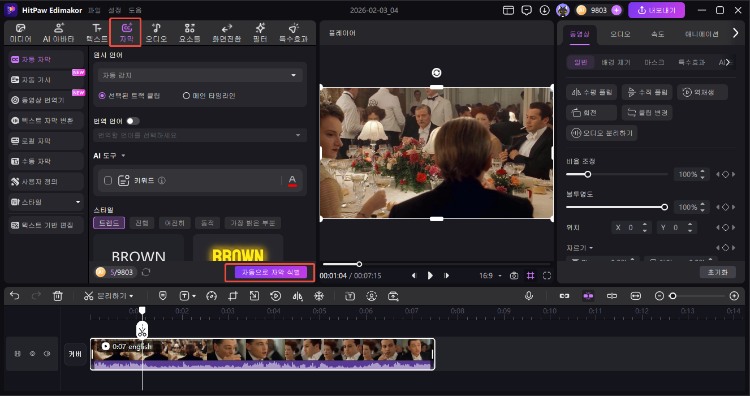Add a scale (비율 조절) keyframe diamond
750x396 pixels.
[x=726, y=175]
